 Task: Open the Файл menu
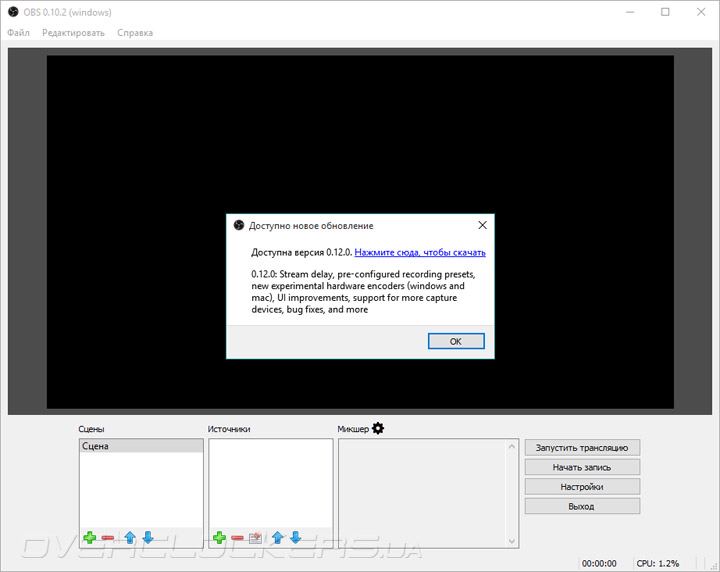pyautogui.click(x=18, y=33)
